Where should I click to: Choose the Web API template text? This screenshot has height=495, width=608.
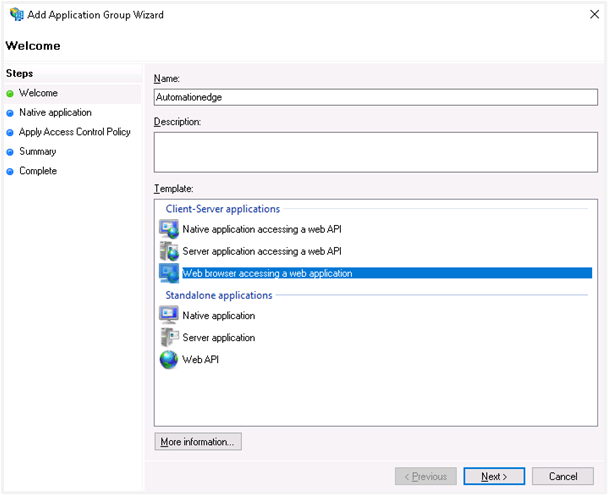point(200,360)
